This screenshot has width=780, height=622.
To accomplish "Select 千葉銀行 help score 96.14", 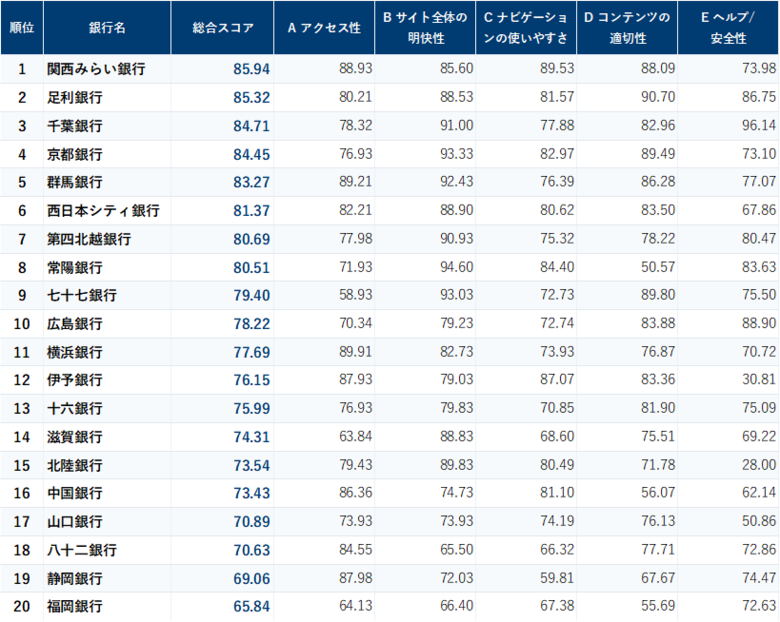I will (759, 125).
